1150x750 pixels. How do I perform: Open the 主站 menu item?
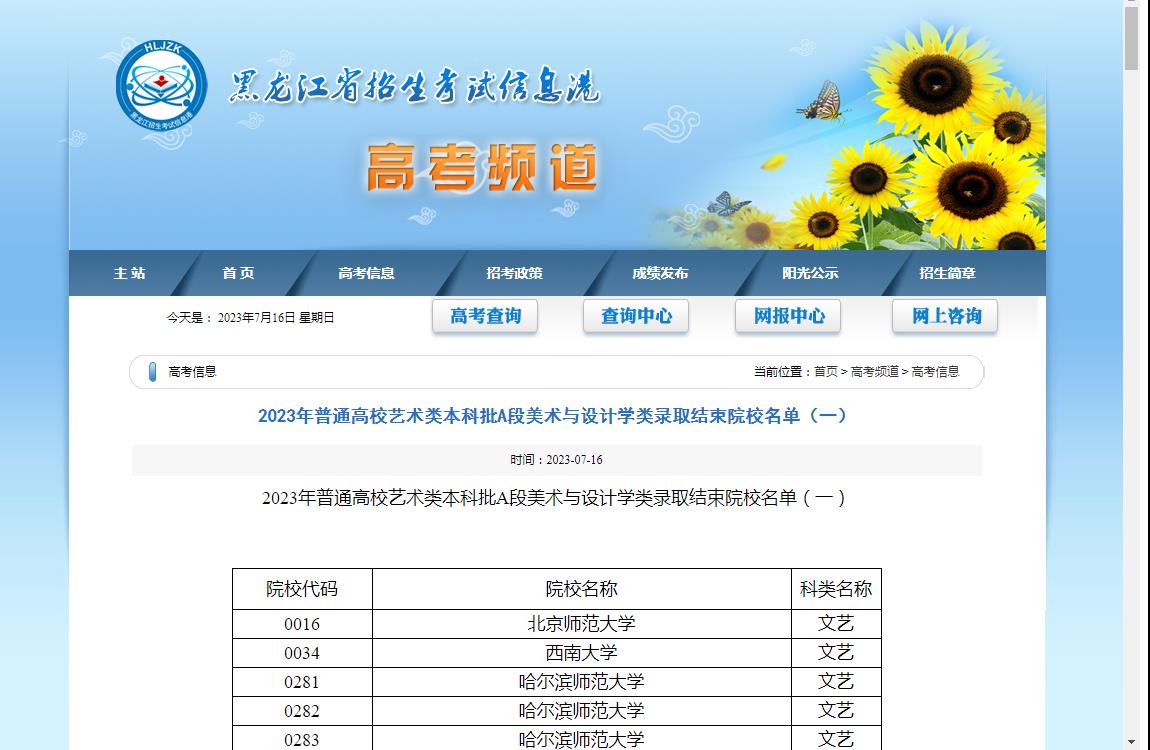(129, 273)
